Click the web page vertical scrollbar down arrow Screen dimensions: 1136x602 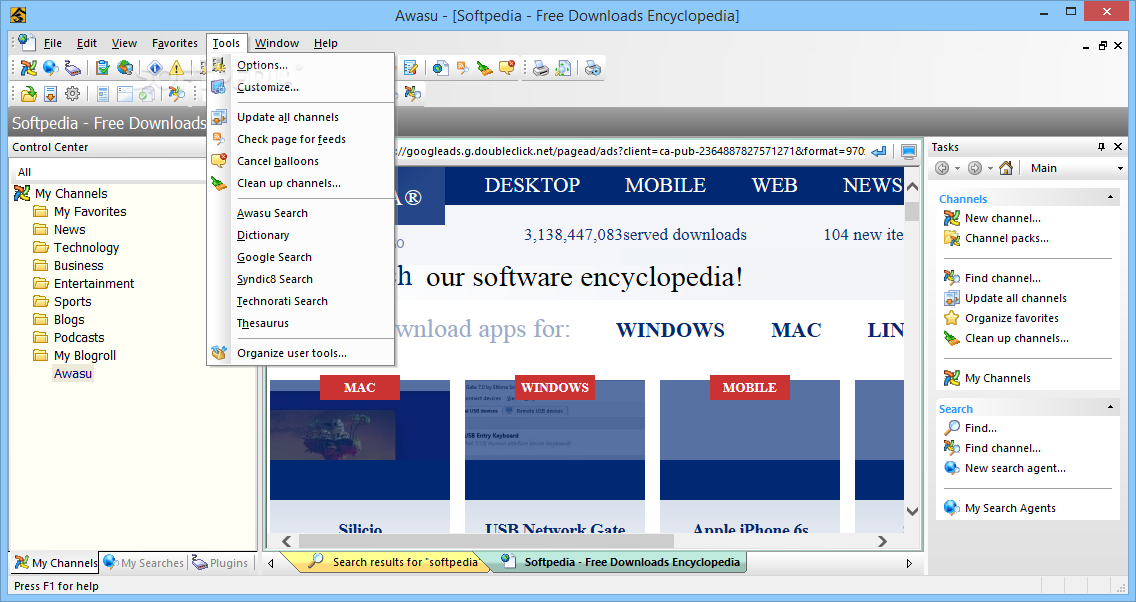912,511
